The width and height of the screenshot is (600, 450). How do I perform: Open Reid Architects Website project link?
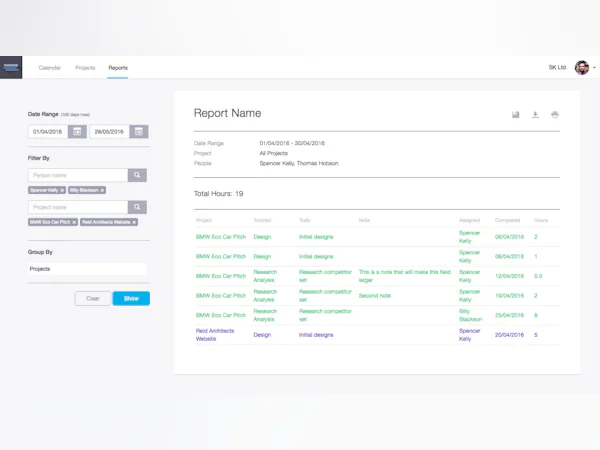click(215, 335)
